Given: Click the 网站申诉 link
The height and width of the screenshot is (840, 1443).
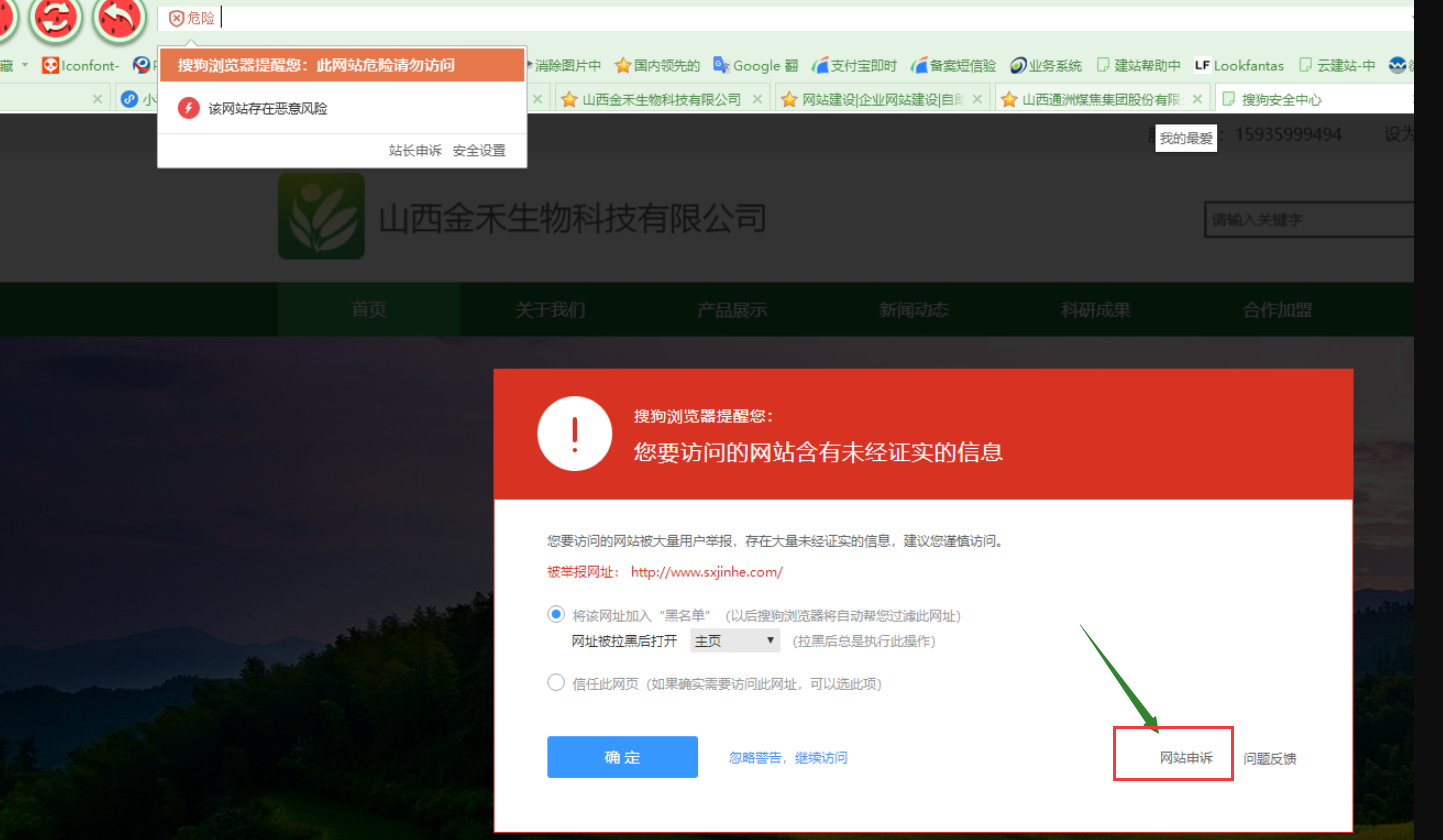Looking at the screenshot, I should coord(1186,758).
